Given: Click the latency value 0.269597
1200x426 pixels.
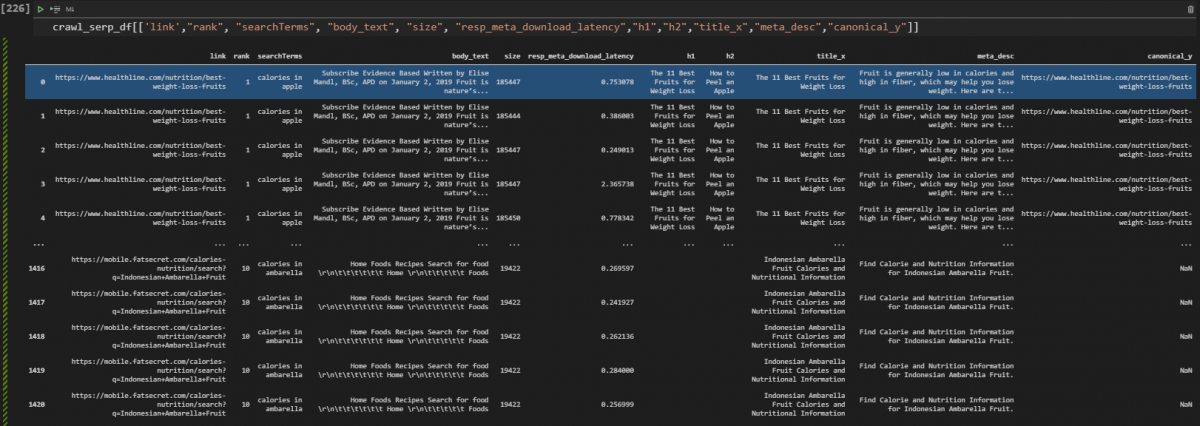Looking at the screenshot, I should coord(618,268).
